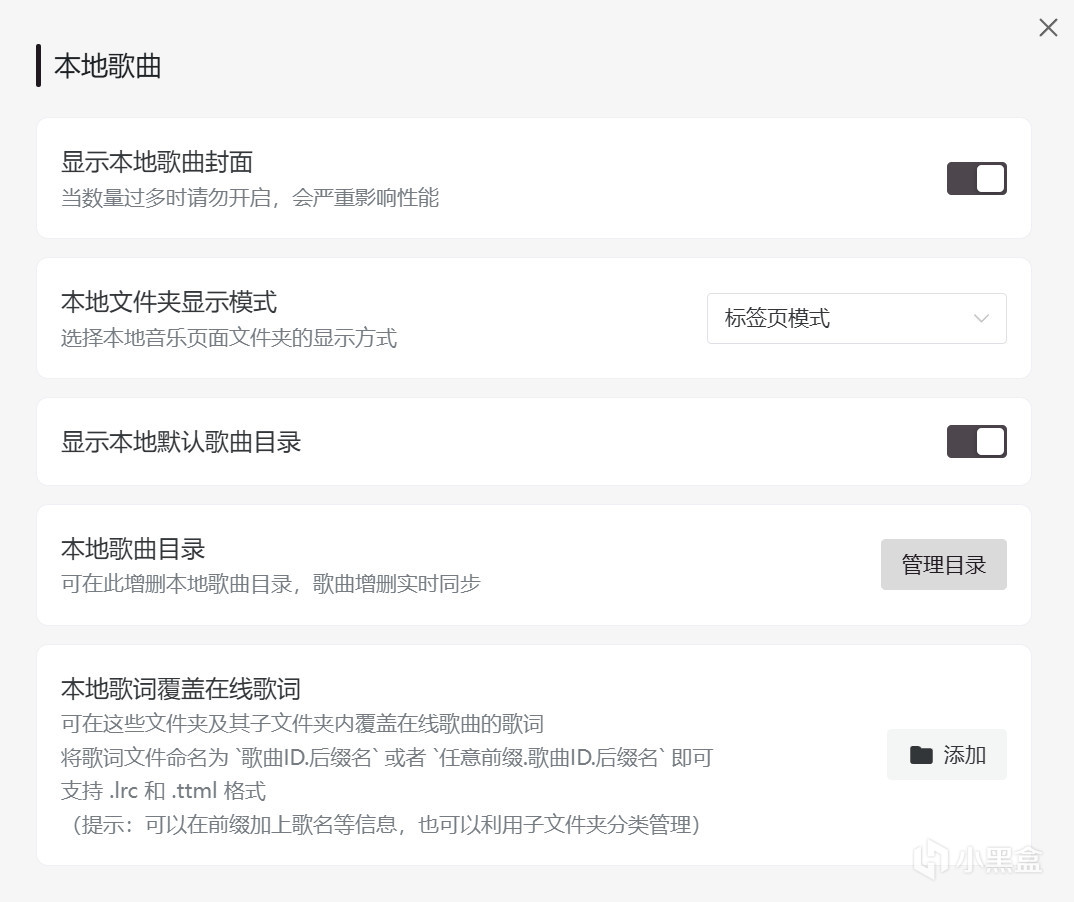Click the 显示本地歌曲封面 label

tap(157, 162)
